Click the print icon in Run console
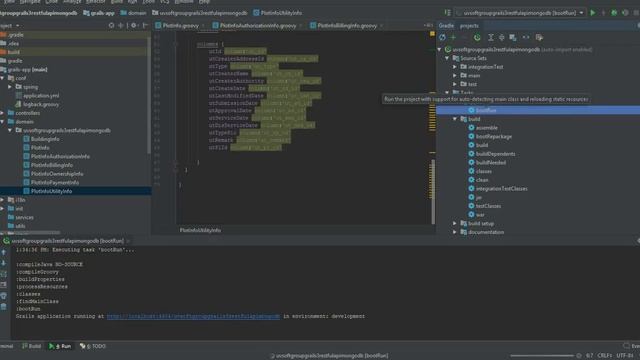The image size is (640, 360). coord(4,296)
